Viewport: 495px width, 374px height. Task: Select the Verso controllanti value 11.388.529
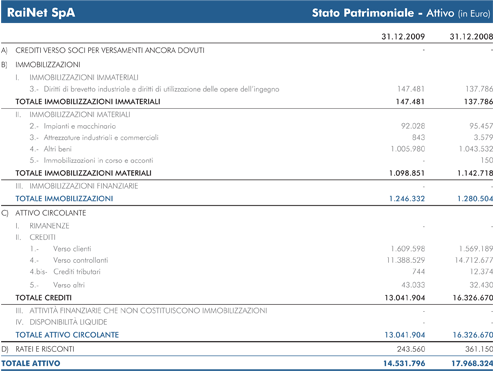click(406, 260)
